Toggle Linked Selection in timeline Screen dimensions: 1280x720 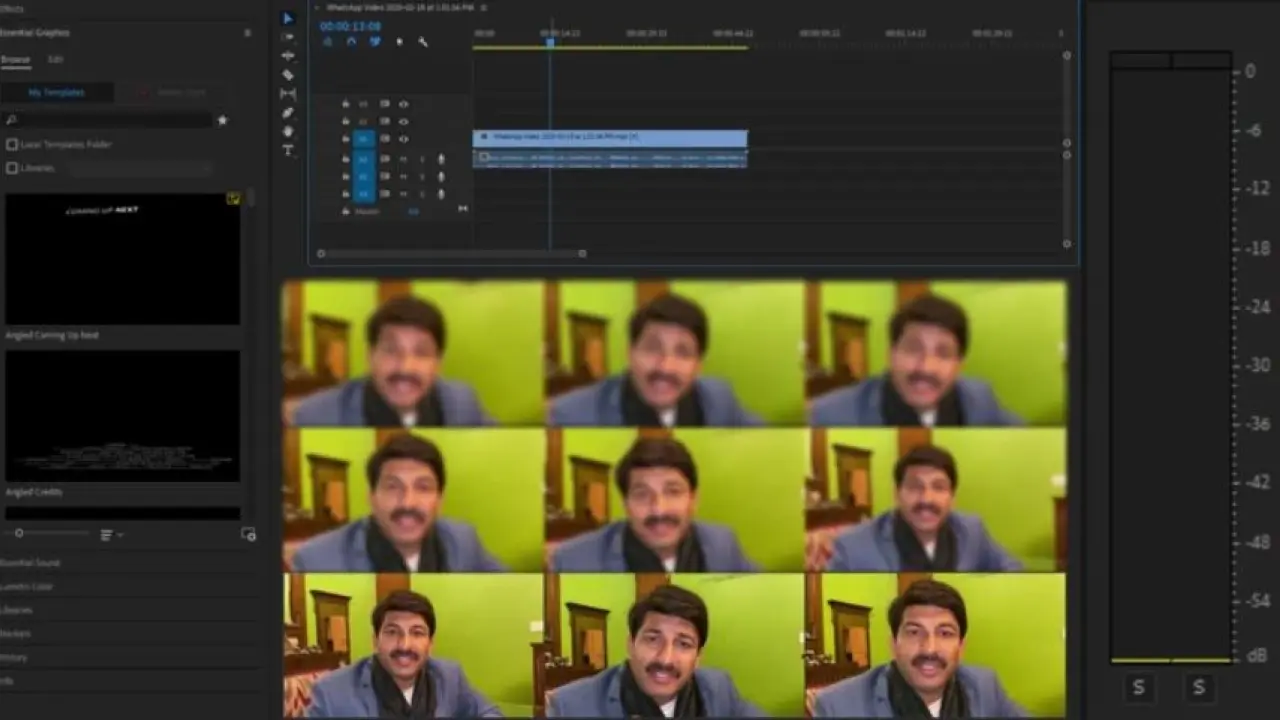[375, 42]
